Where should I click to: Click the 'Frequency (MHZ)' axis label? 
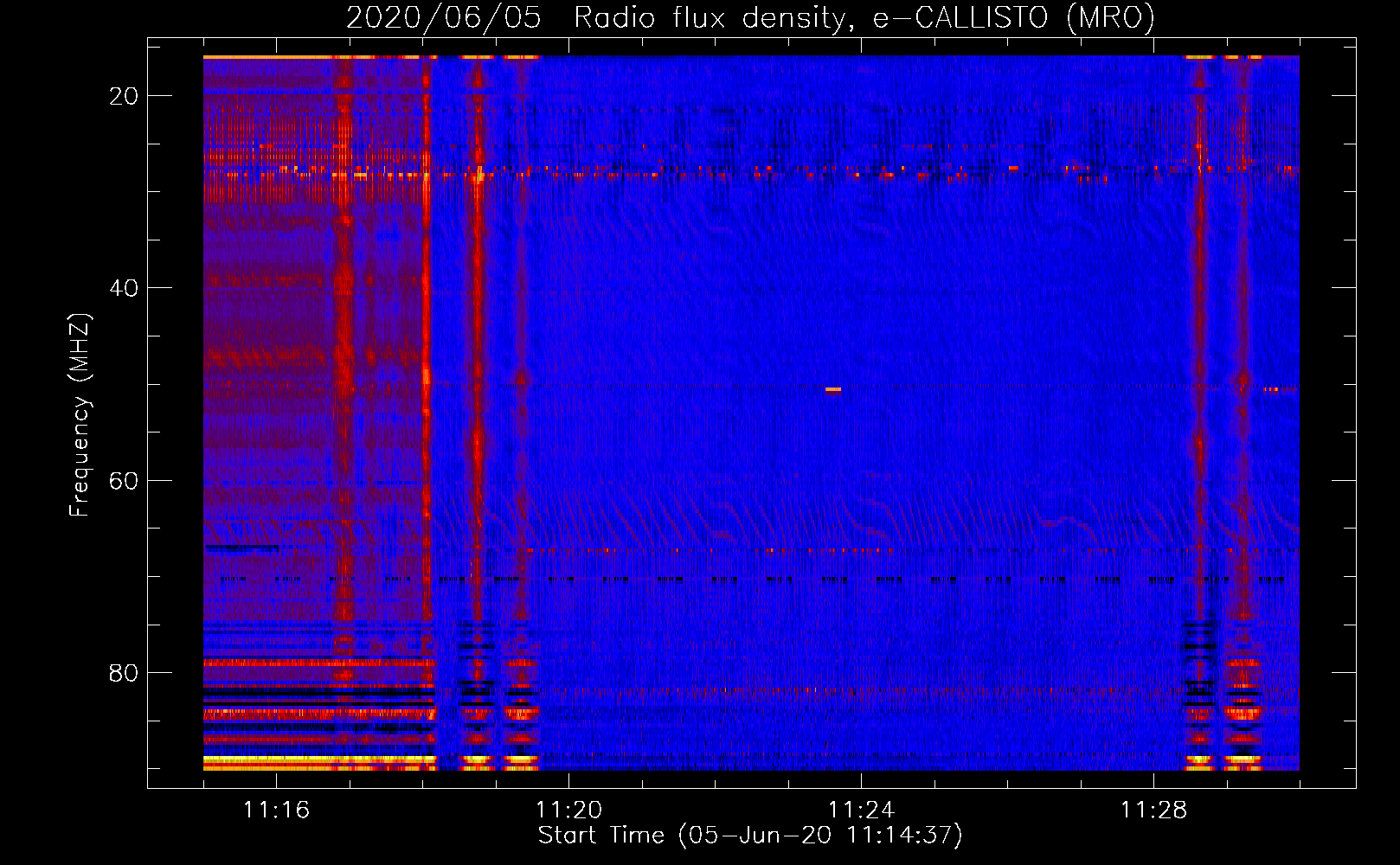point(80,415)
